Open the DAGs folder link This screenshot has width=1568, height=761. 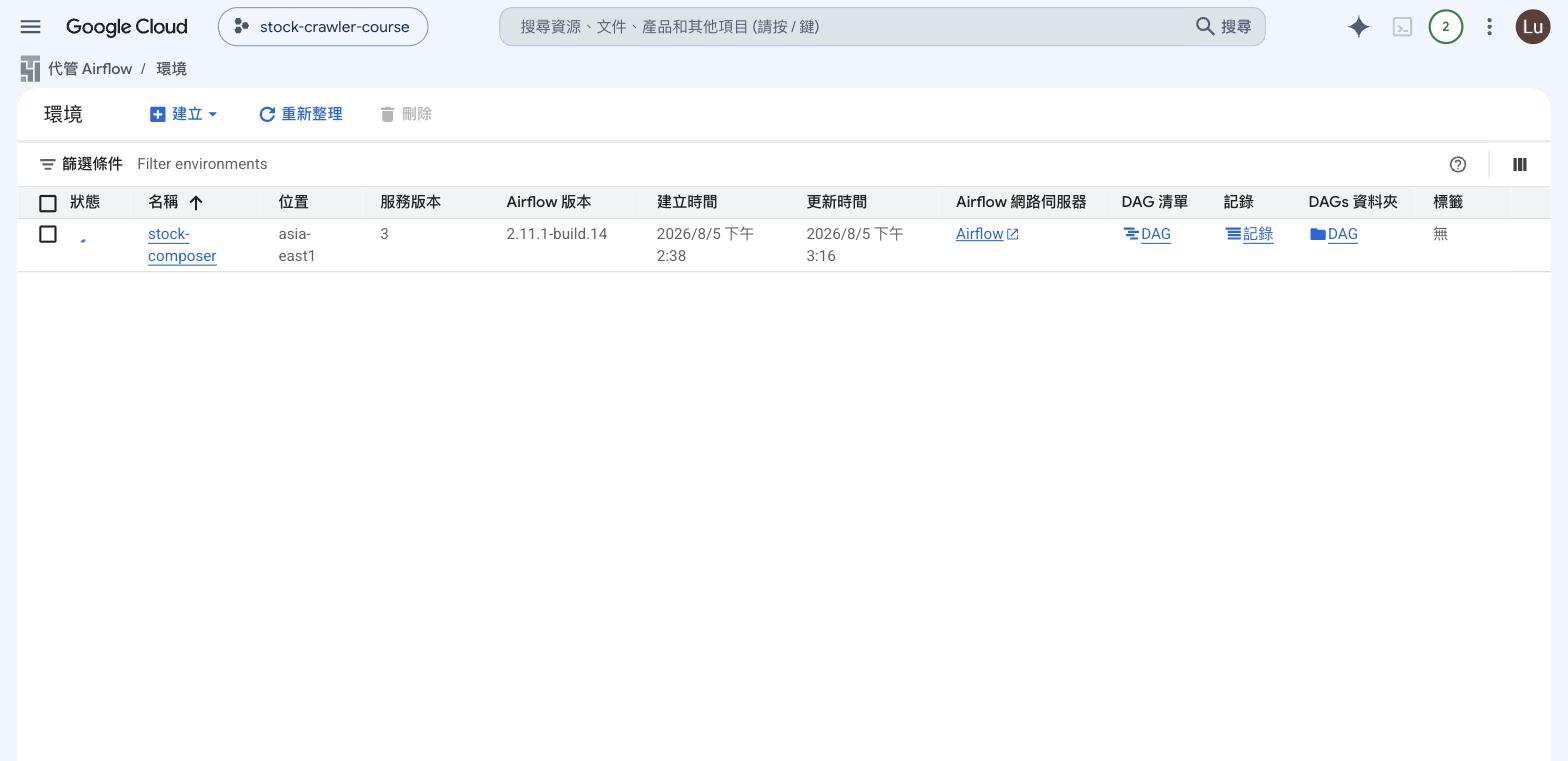tap(1334, 234)
